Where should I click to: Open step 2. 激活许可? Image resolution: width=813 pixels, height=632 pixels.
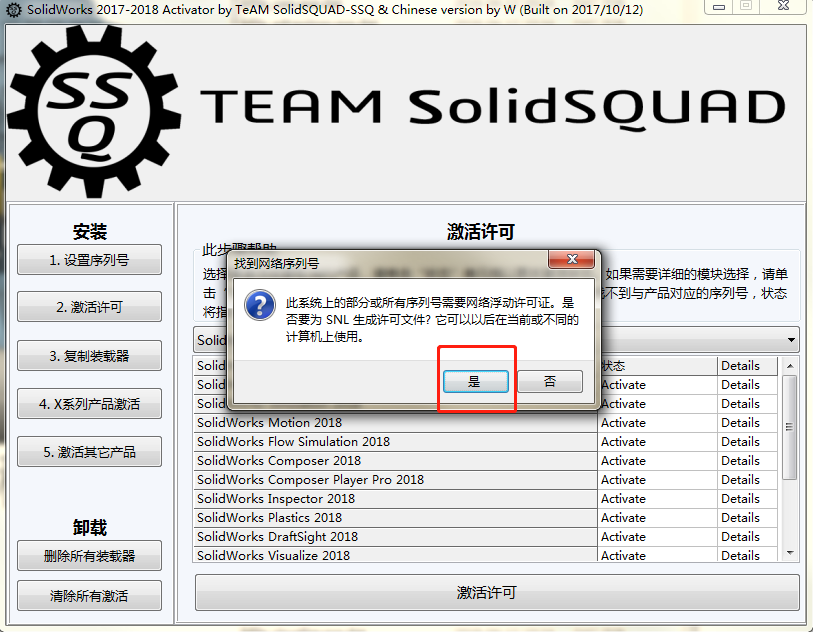(89, 307)
